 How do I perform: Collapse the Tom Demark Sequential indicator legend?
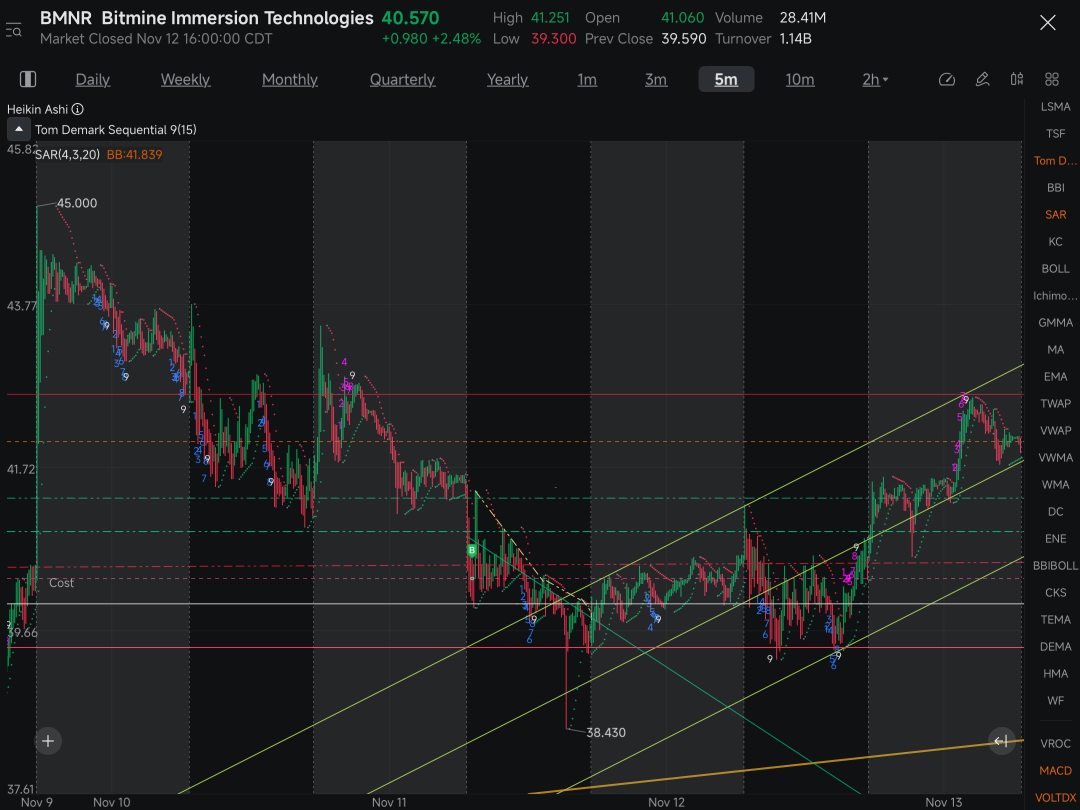tap(19, 129)
